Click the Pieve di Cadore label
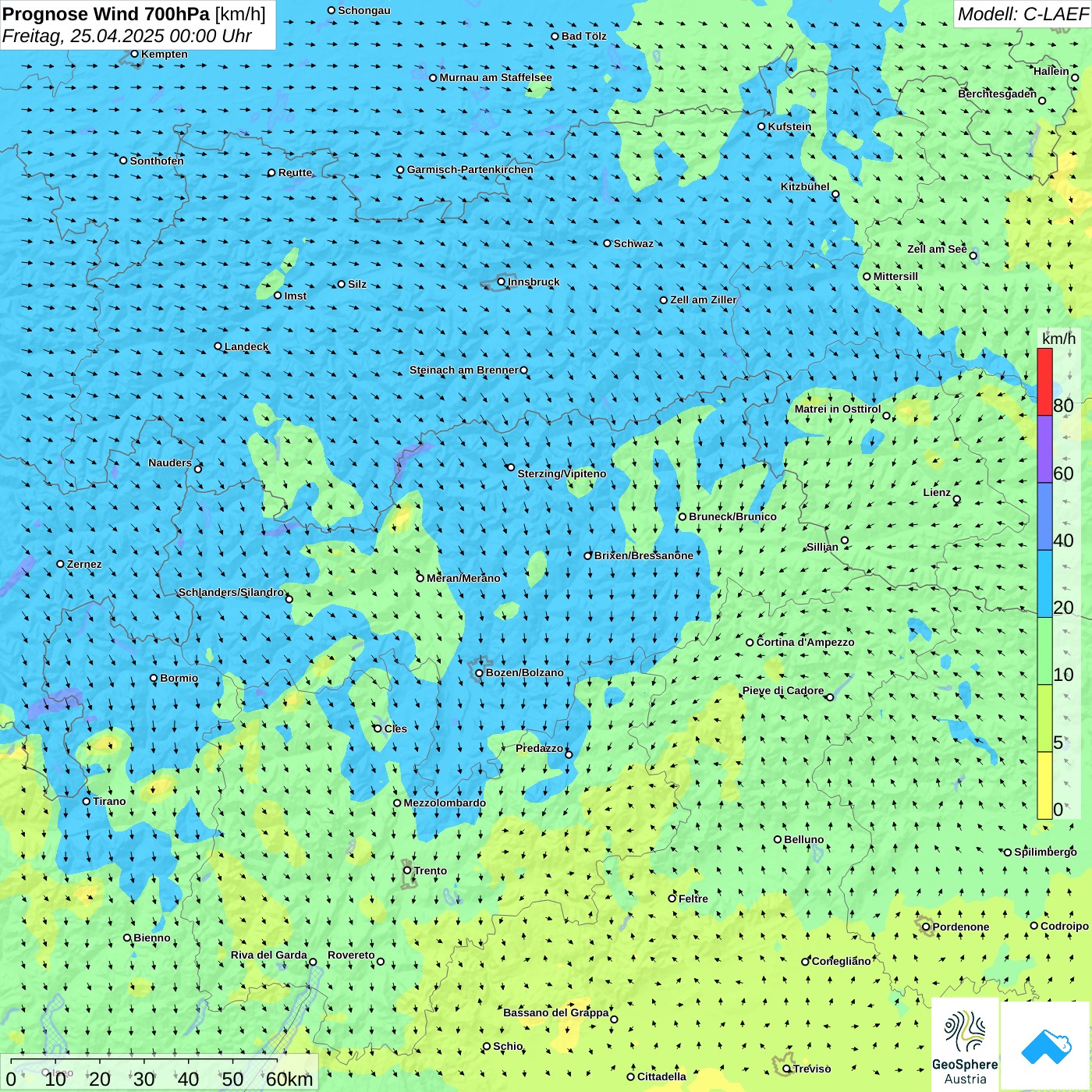Image resolution: width=1092 pixels, height=1092 pixels. 782,690
